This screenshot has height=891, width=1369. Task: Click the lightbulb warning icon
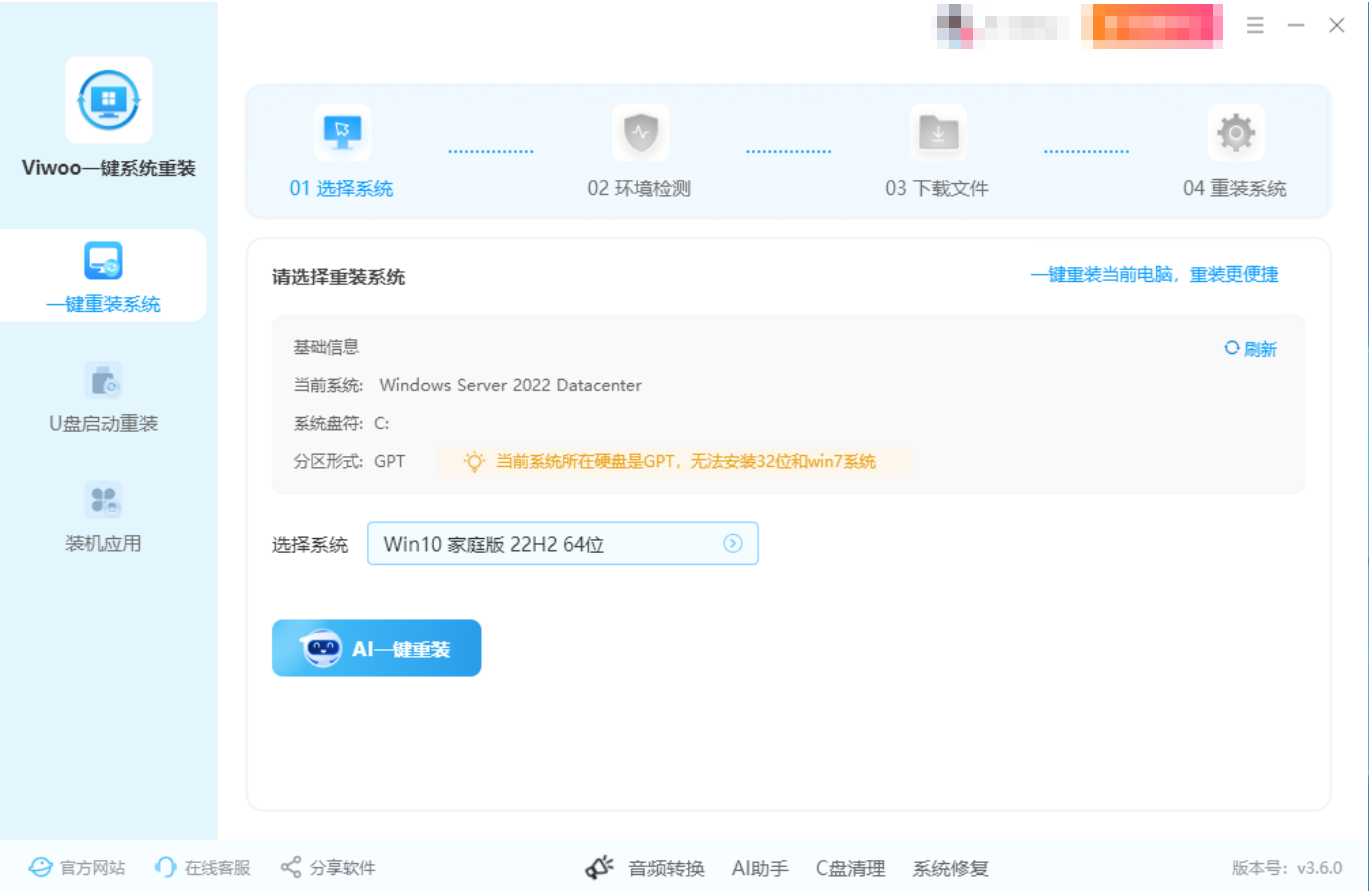[x=474, y=461]
